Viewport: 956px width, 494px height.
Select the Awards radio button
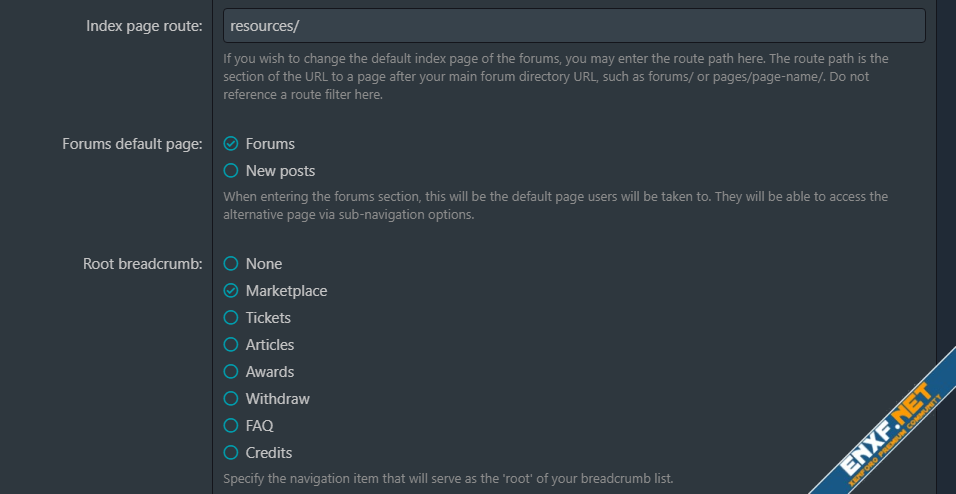point(231,372)
